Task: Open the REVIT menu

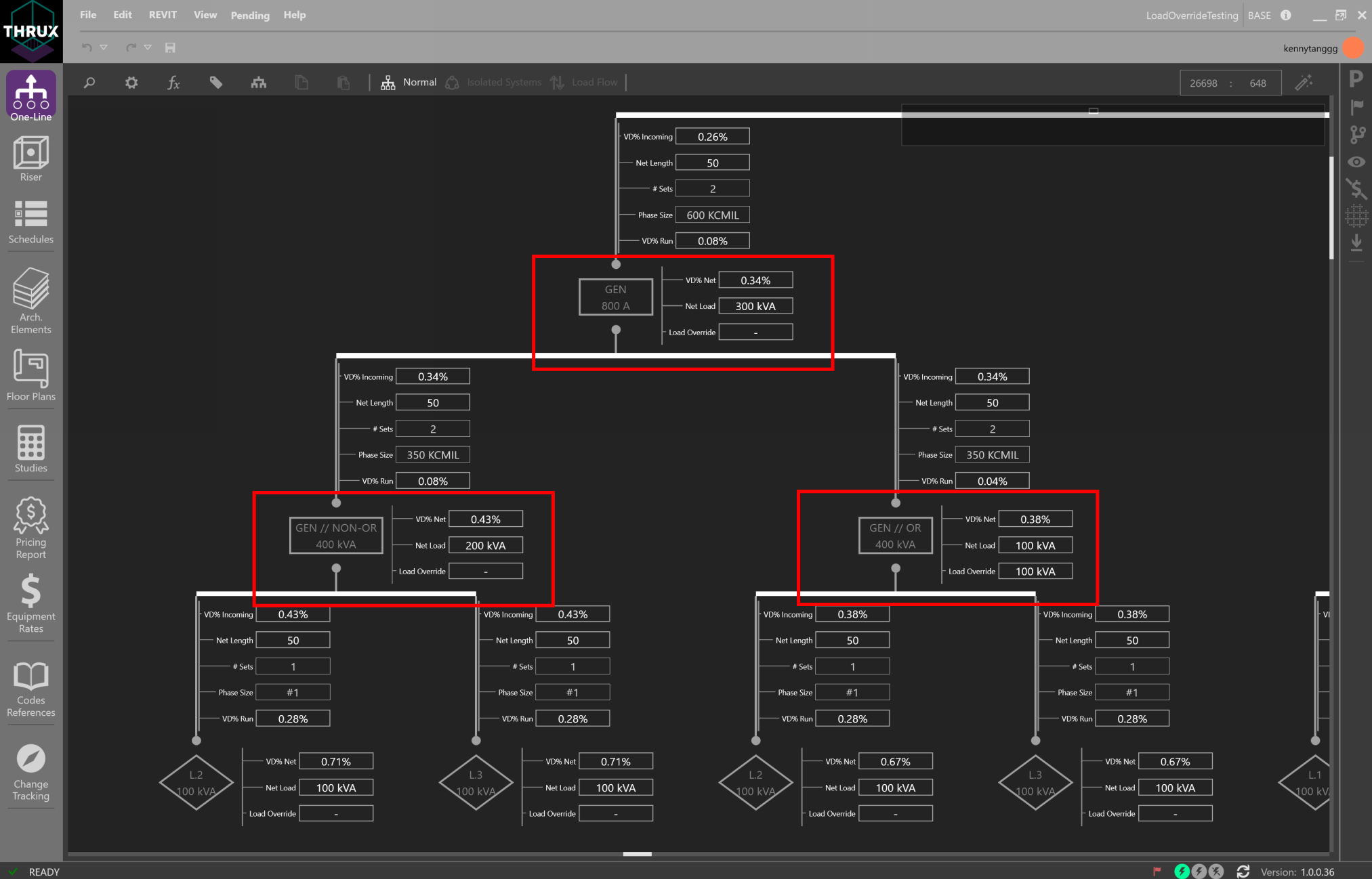Action: 163,15
